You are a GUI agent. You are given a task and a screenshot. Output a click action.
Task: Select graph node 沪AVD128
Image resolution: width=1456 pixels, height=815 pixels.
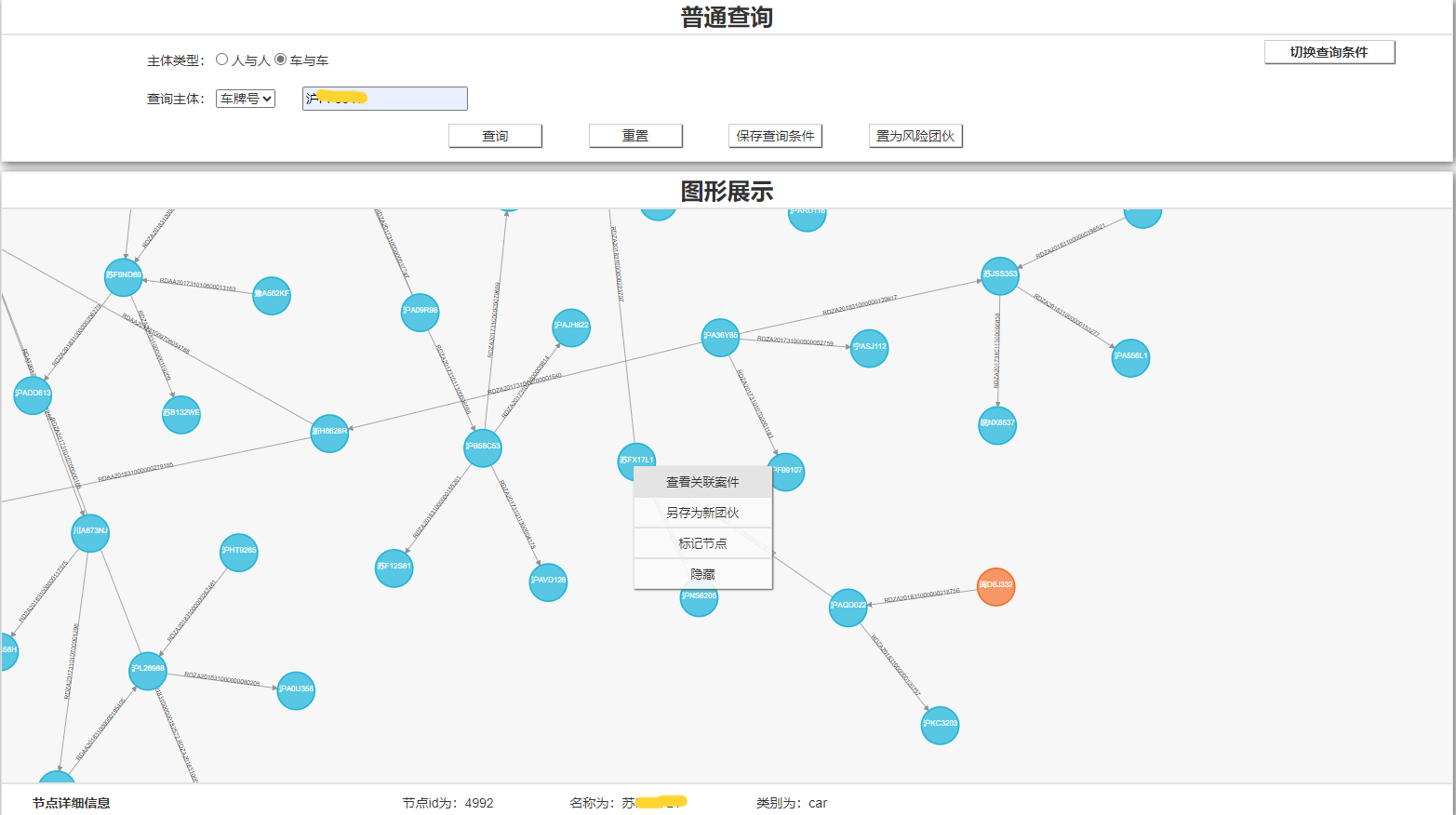pos(548,581)
